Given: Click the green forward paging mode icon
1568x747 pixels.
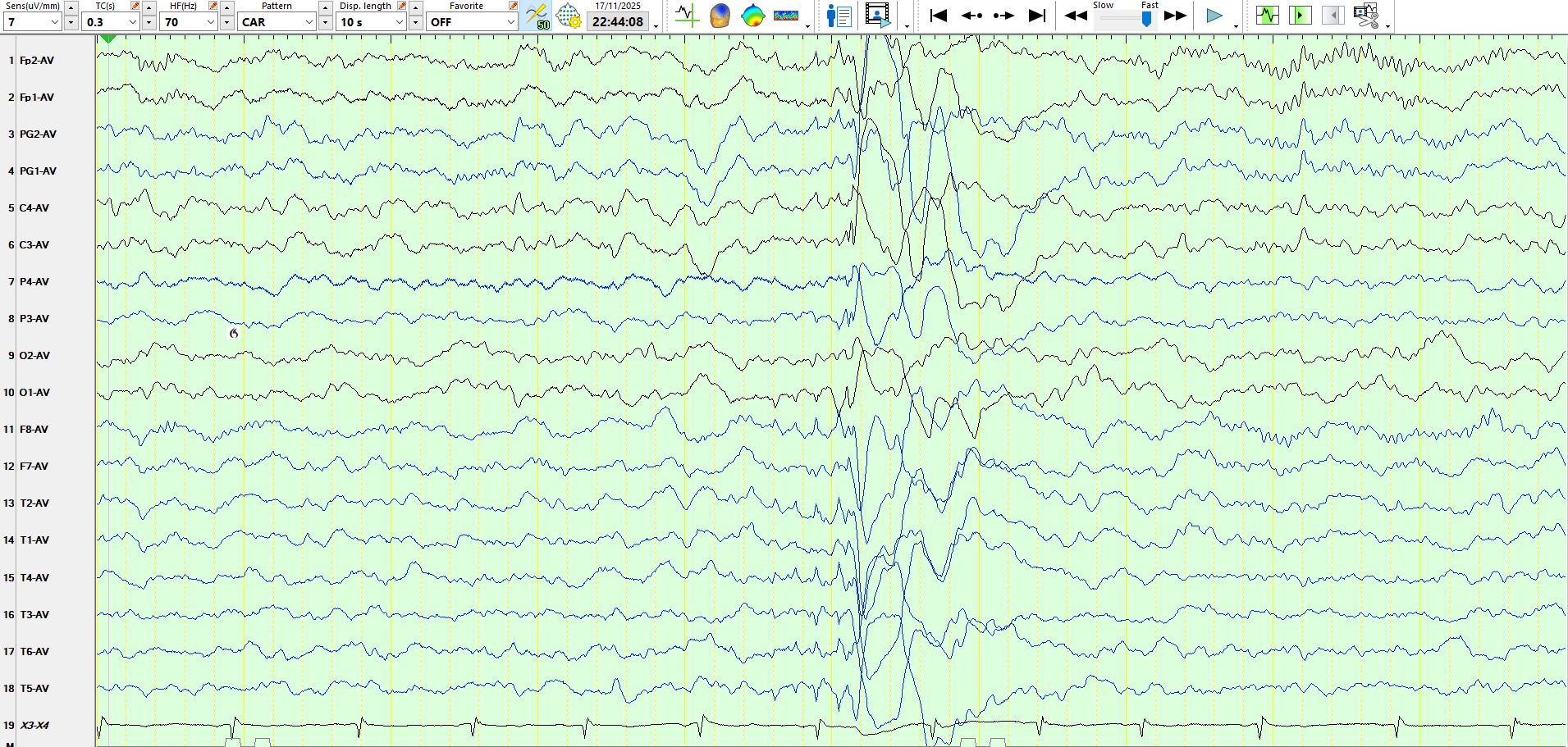Looking at the screenshot, I should coord(1301,16).
